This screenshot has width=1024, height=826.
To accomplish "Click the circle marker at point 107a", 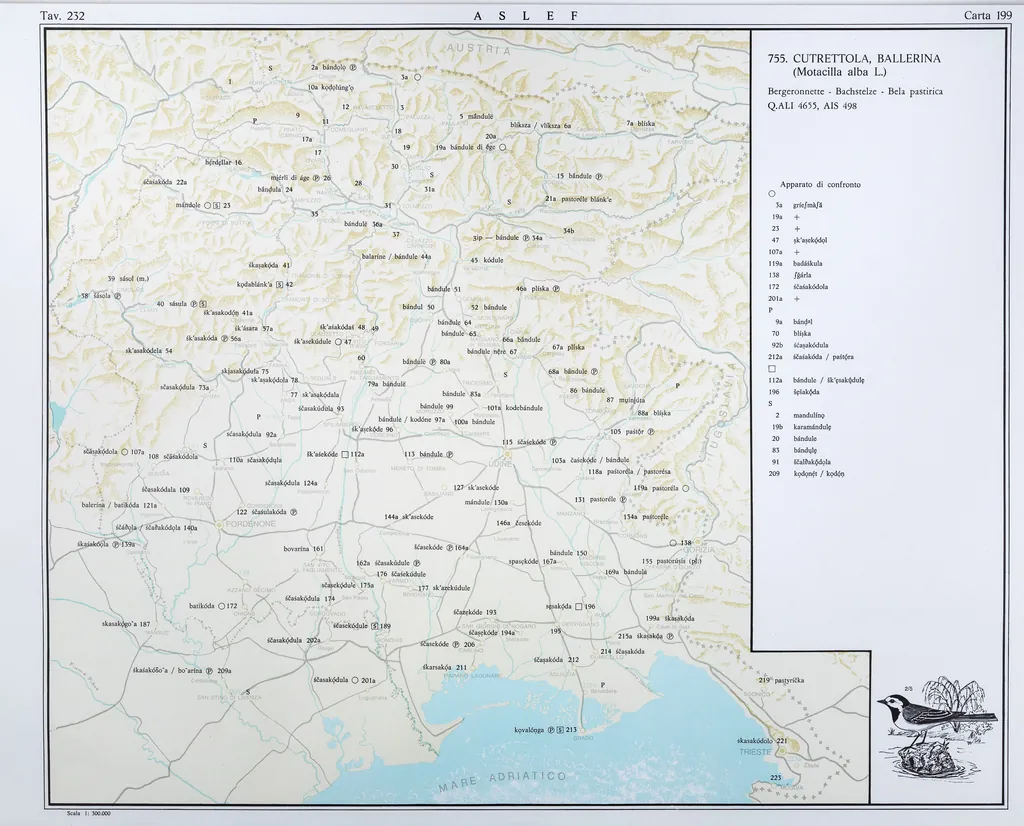I will point(124,451).
